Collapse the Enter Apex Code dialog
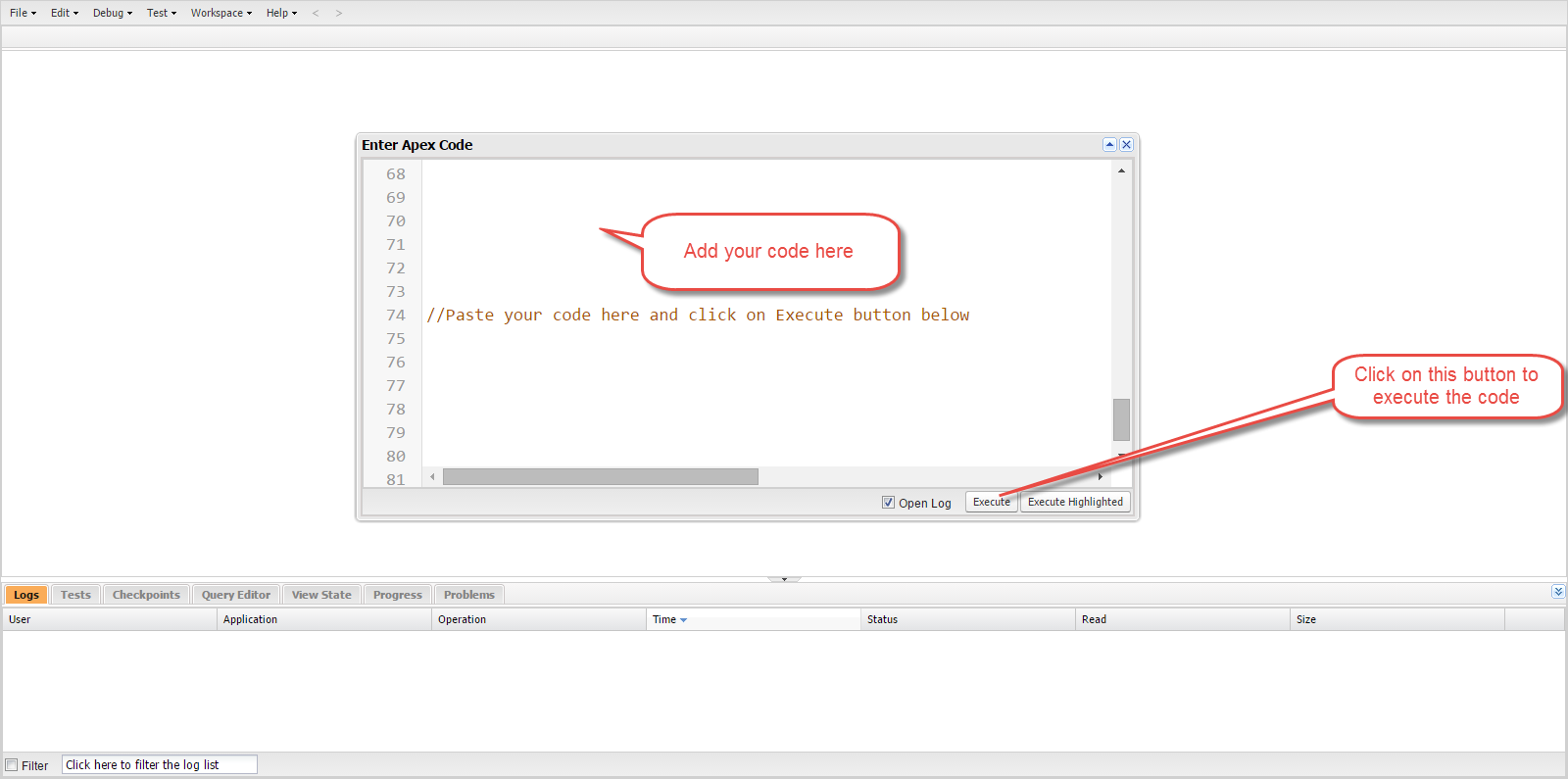 coord(1109,145)
